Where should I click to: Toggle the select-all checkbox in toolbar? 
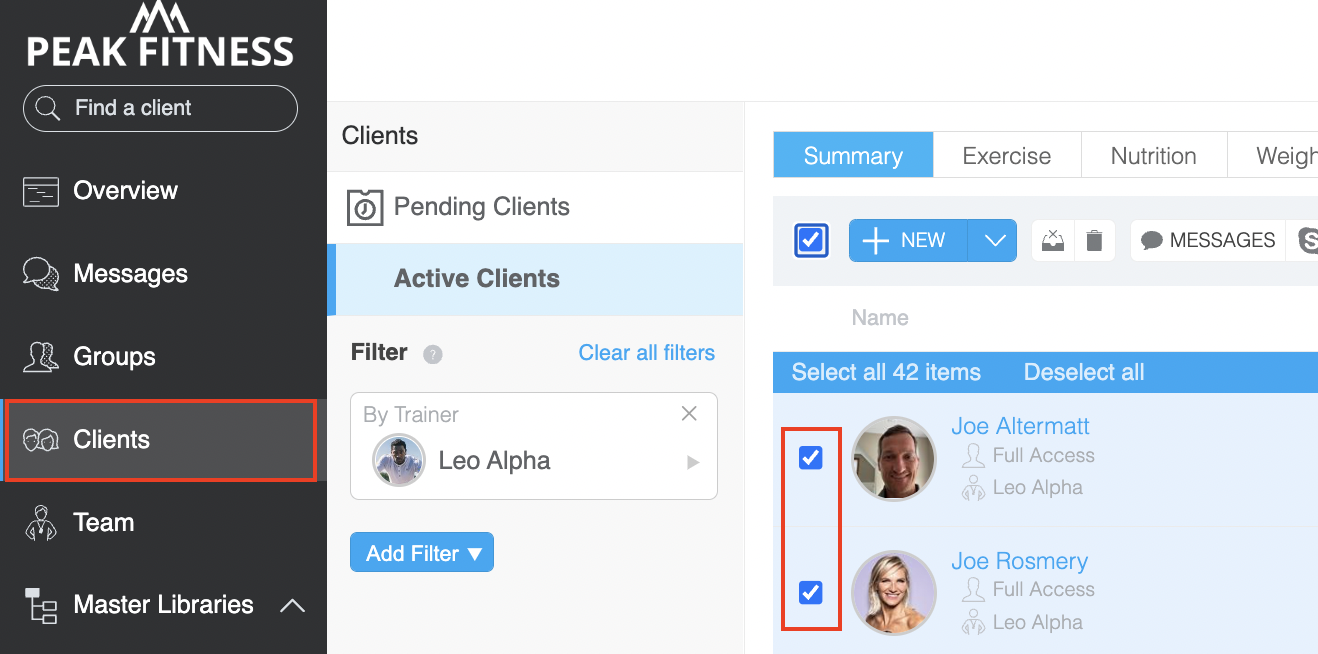[811, 241]
